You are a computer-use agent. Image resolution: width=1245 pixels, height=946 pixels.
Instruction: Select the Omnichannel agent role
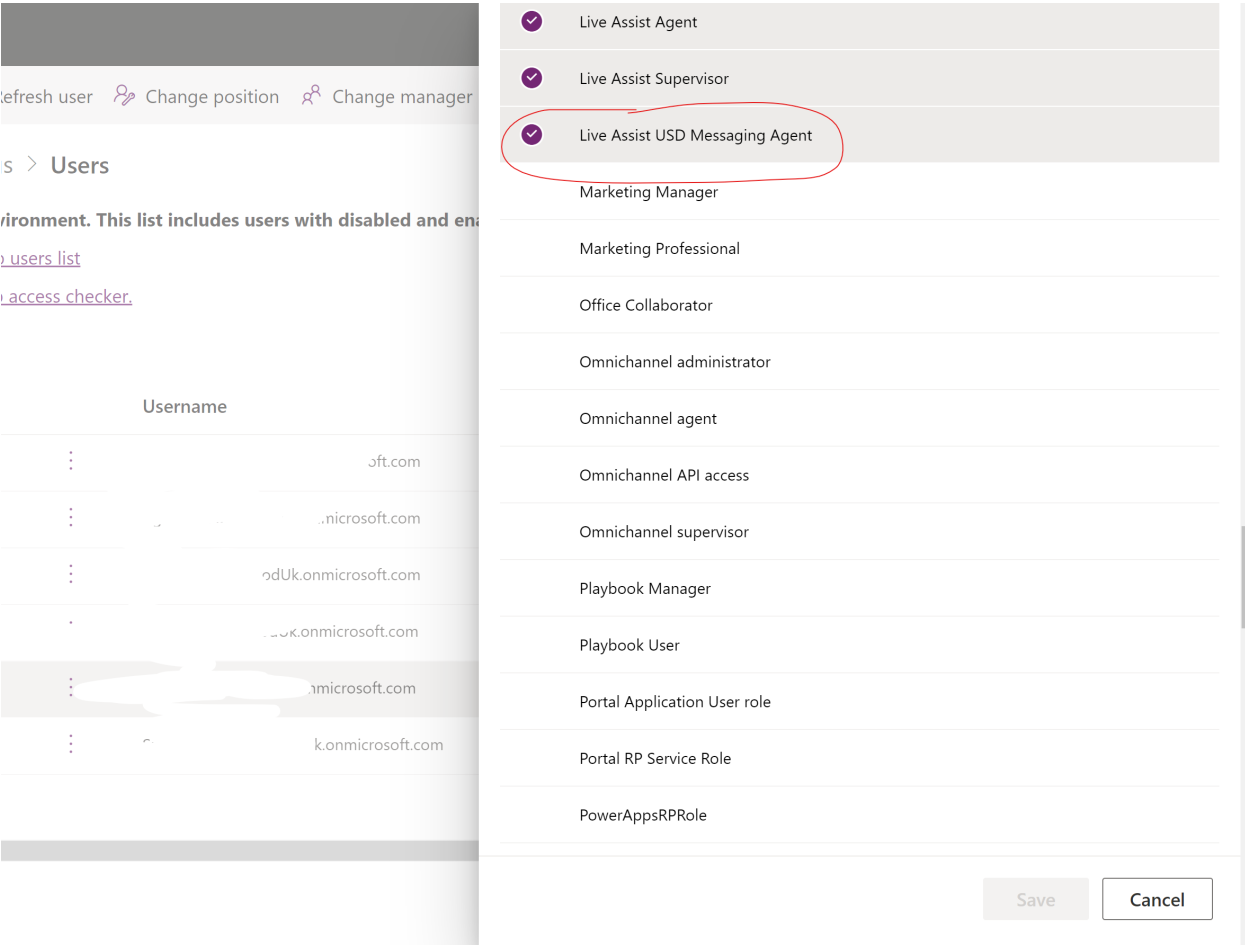click(648, 418)
